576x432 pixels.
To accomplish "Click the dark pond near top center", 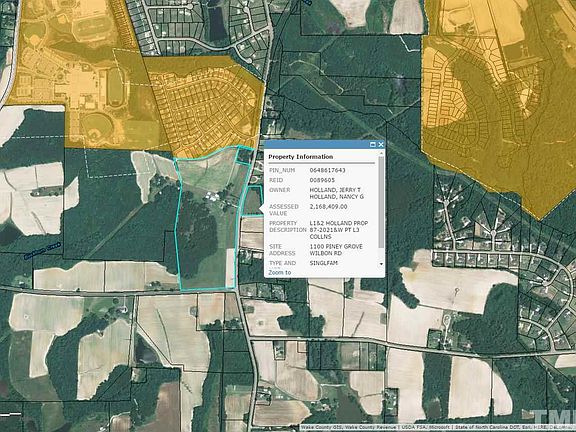I will pos(217,23).
